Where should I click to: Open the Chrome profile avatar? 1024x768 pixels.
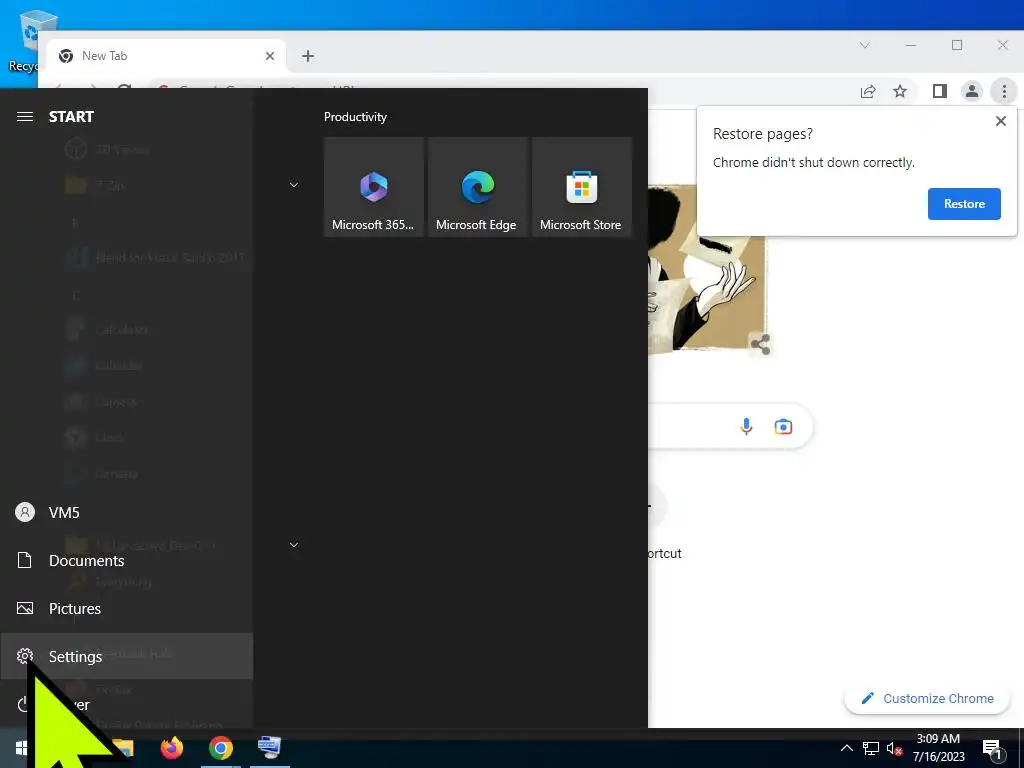point(972,91)
